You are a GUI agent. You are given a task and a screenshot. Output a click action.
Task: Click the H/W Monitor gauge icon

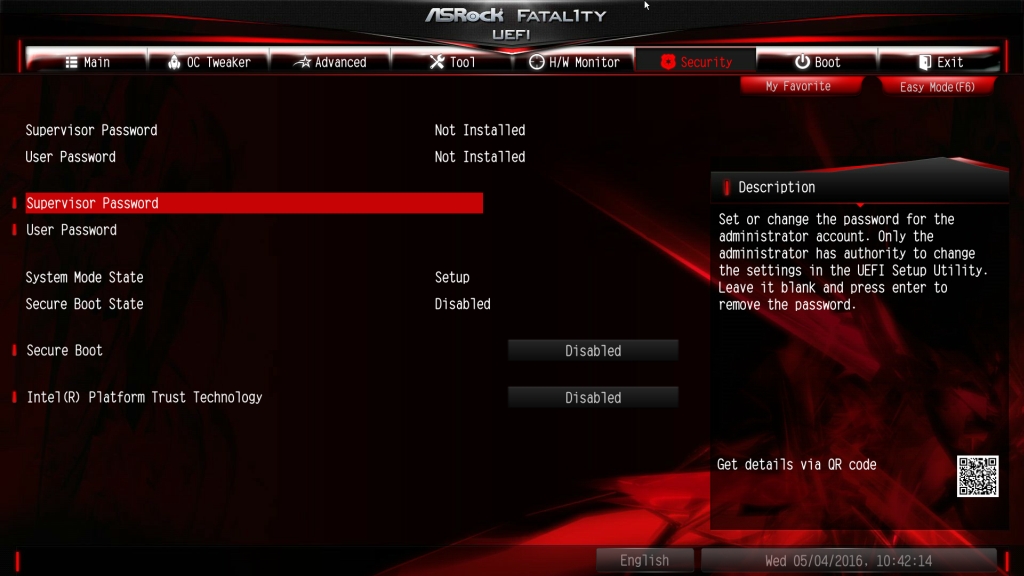pos(536,62)
